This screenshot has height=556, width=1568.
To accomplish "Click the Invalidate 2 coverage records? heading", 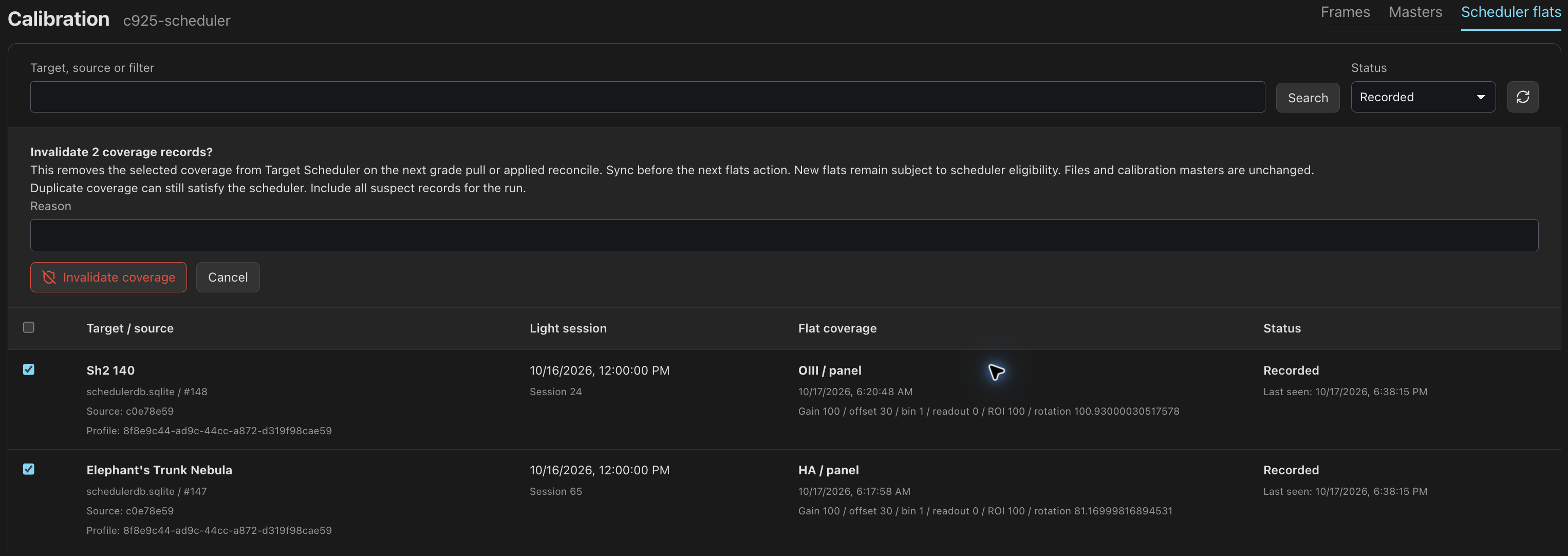I will click(x=121, y=152).
